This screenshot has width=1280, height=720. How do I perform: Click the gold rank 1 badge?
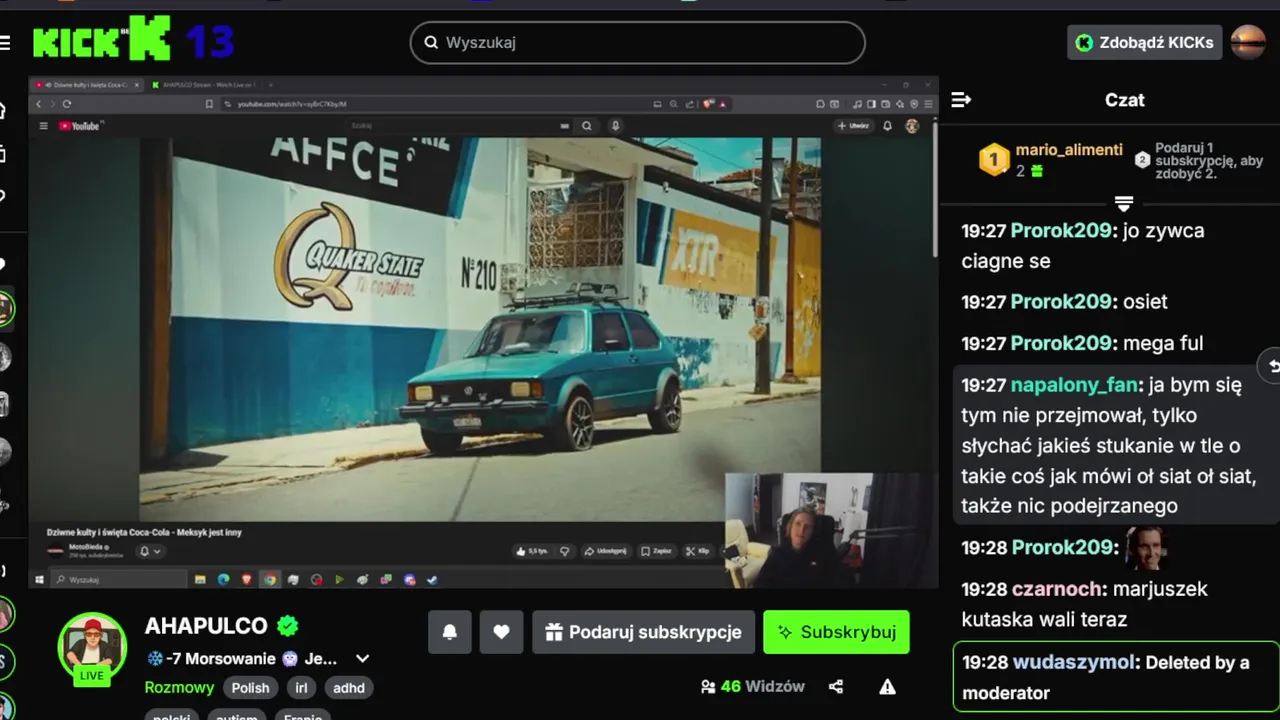[x=993, y=160]
